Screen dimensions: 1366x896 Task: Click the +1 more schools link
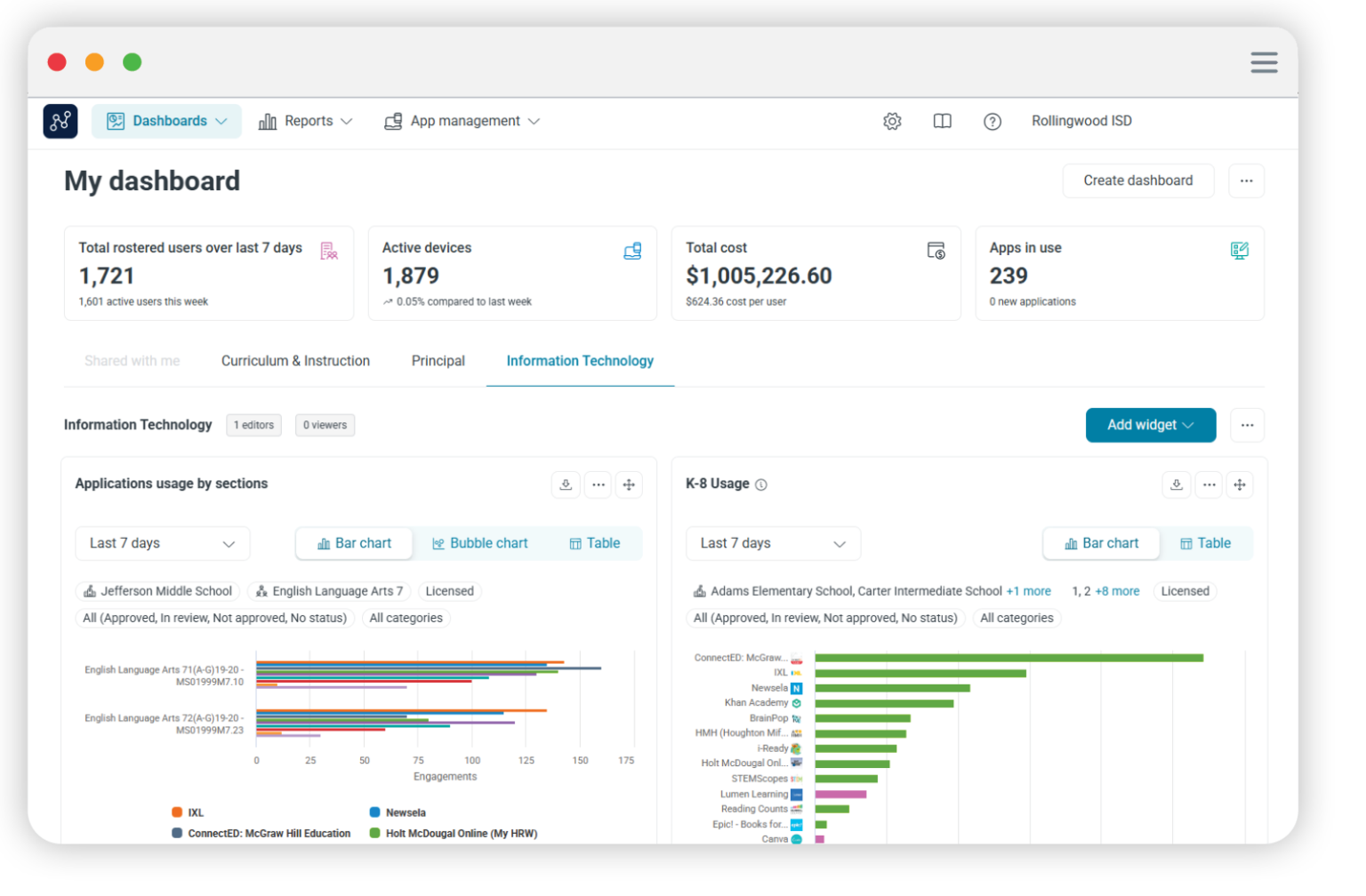click(x=1029, y=590)
